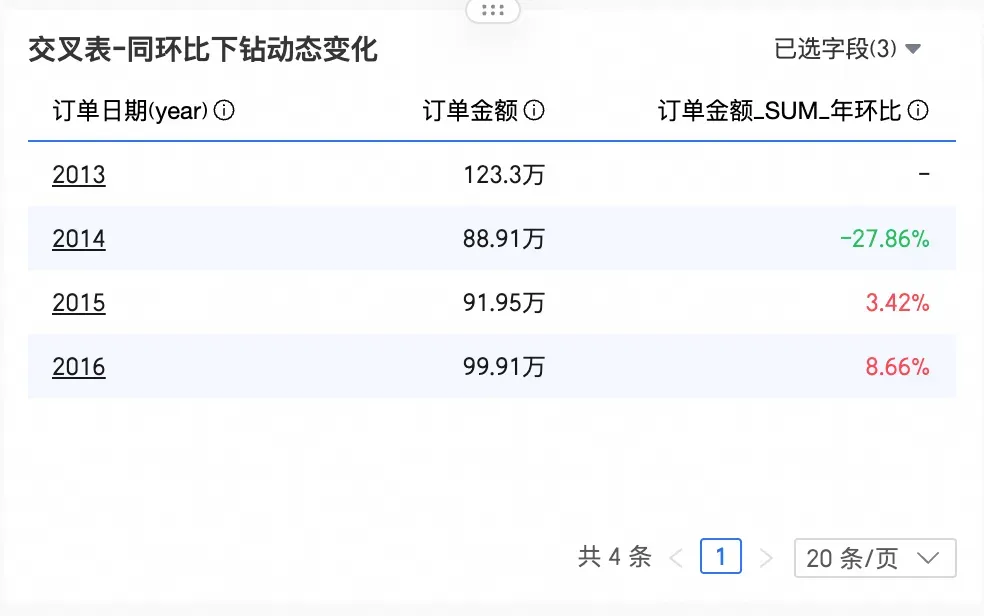Go to next page arrow
984x616 pixels.
(766, 558)
